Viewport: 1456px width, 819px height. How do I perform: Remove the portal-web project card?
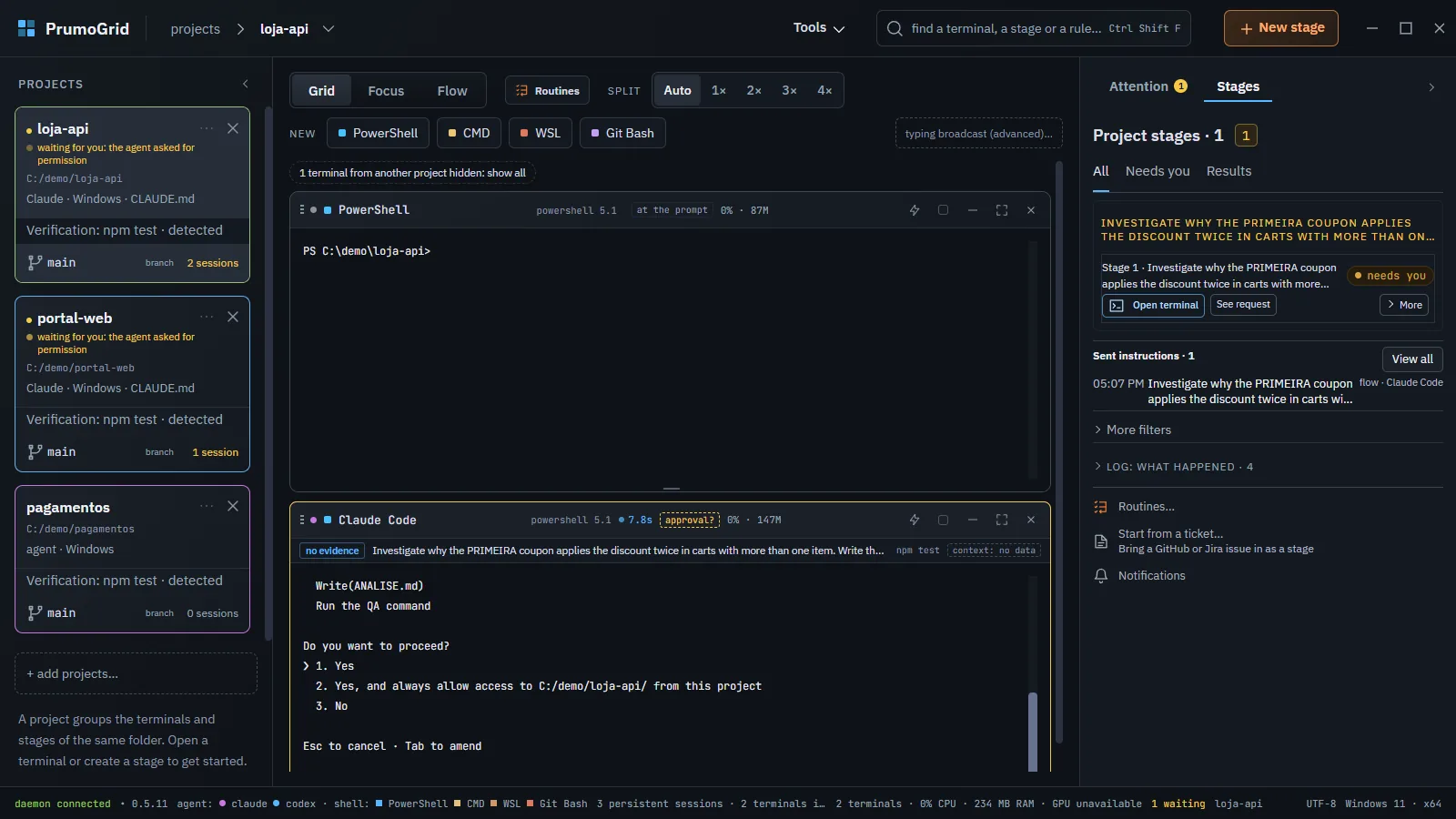point(233,317)
